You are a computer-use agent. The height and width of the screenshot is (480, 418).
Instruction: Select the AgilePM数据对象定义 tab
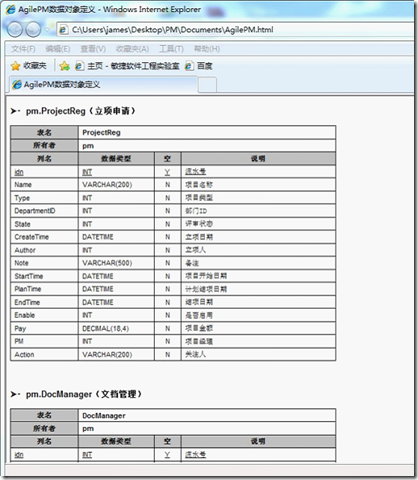(x=104, y=85)
